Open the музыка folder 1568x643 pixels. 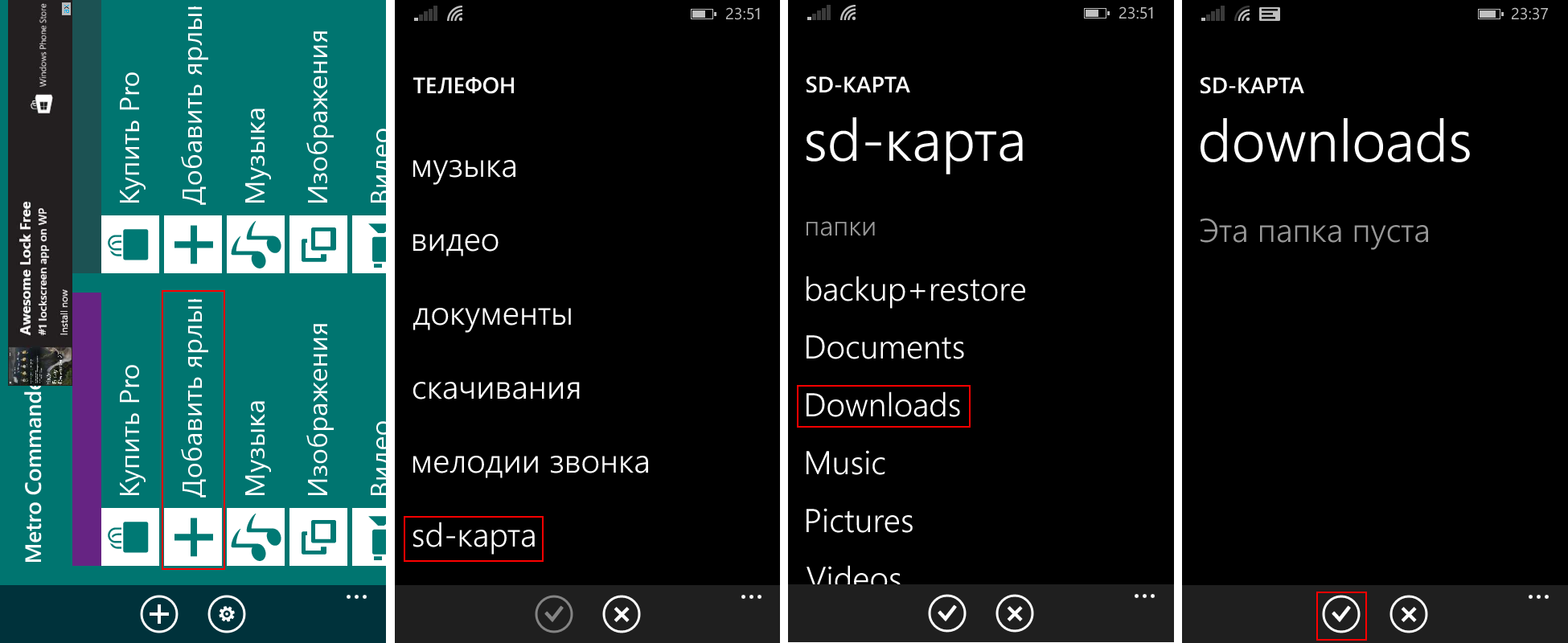(464, 167)
